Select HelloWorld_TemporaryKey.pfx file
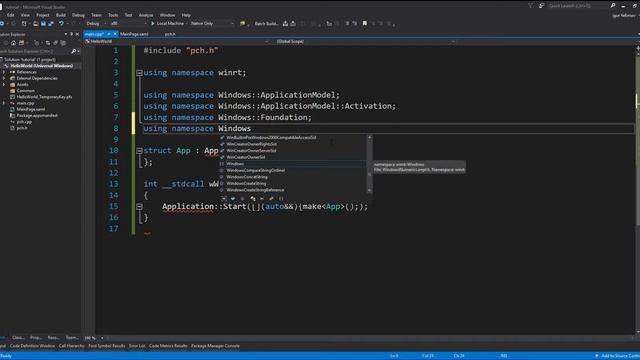 click(x=44, y=97)
